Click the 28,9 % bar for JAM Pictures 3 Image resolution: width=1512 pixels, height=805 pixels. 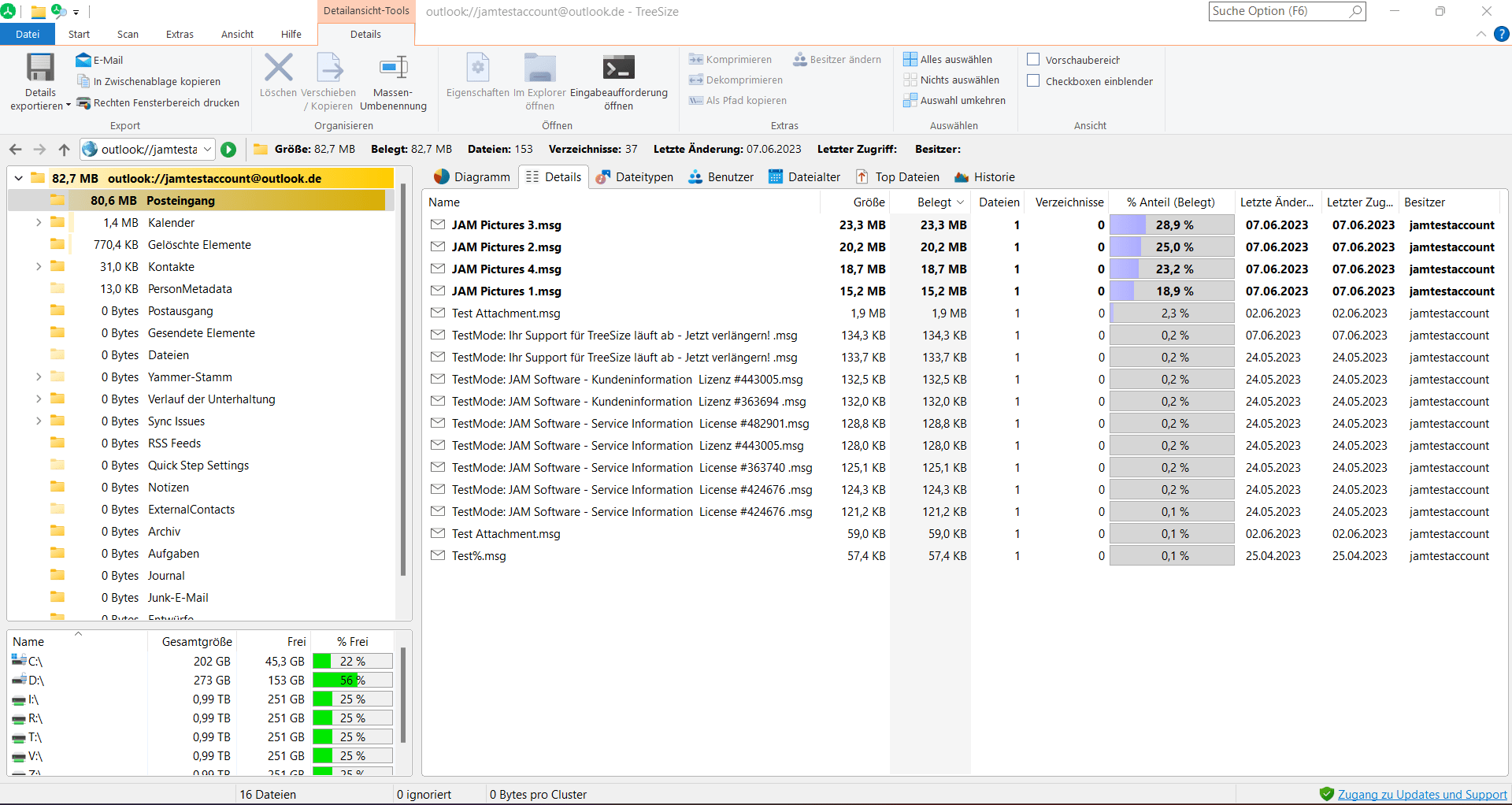coord(1172,225)
